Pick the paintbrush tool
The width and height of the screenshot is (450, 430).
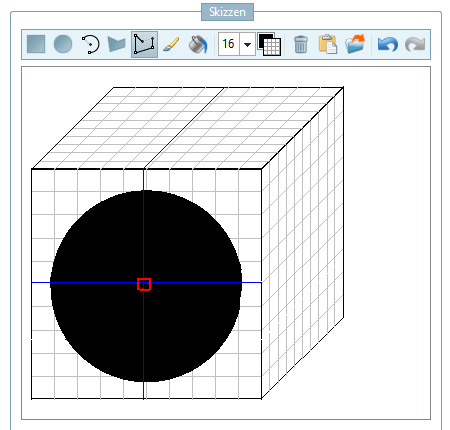click(x=171, y=44)
